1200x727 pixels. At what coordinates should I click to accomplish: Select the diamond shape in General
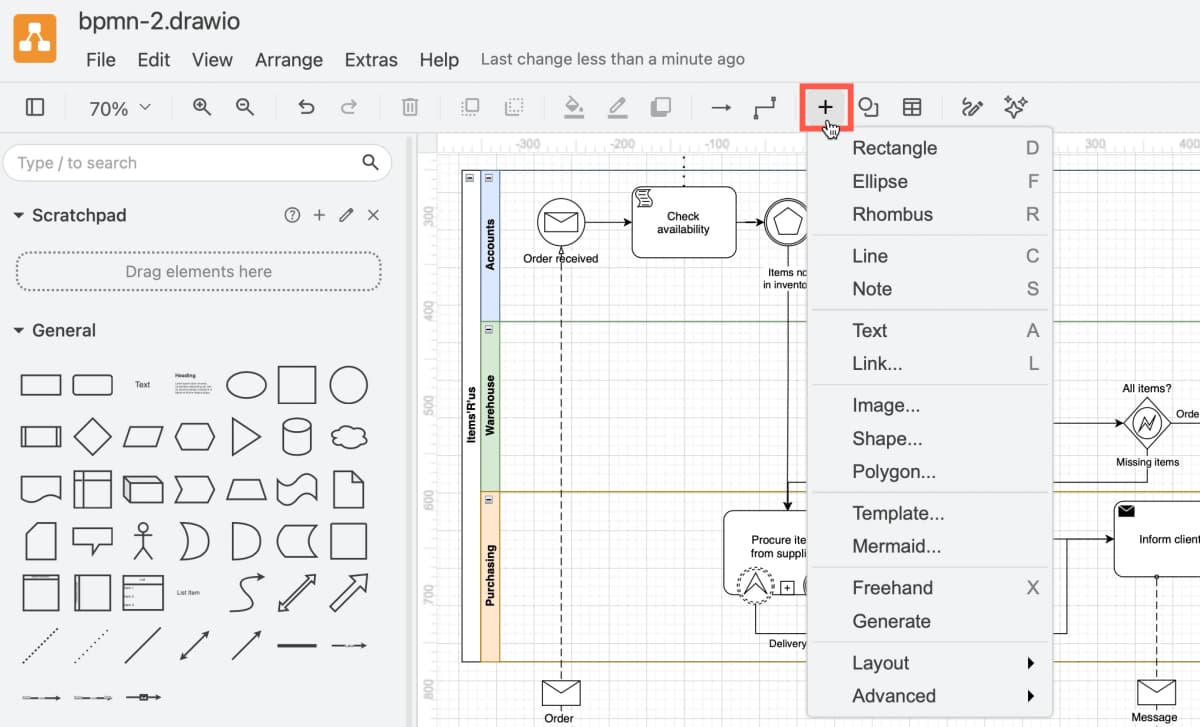tap(93, 436)
